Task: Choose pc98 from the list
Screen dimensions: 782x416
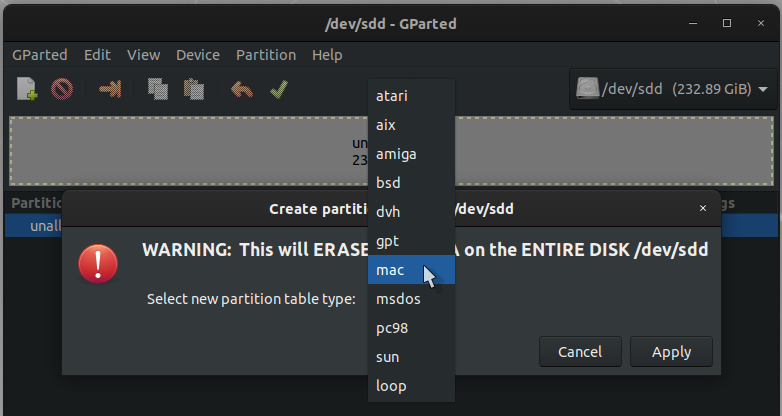Action: pos(411,328)
